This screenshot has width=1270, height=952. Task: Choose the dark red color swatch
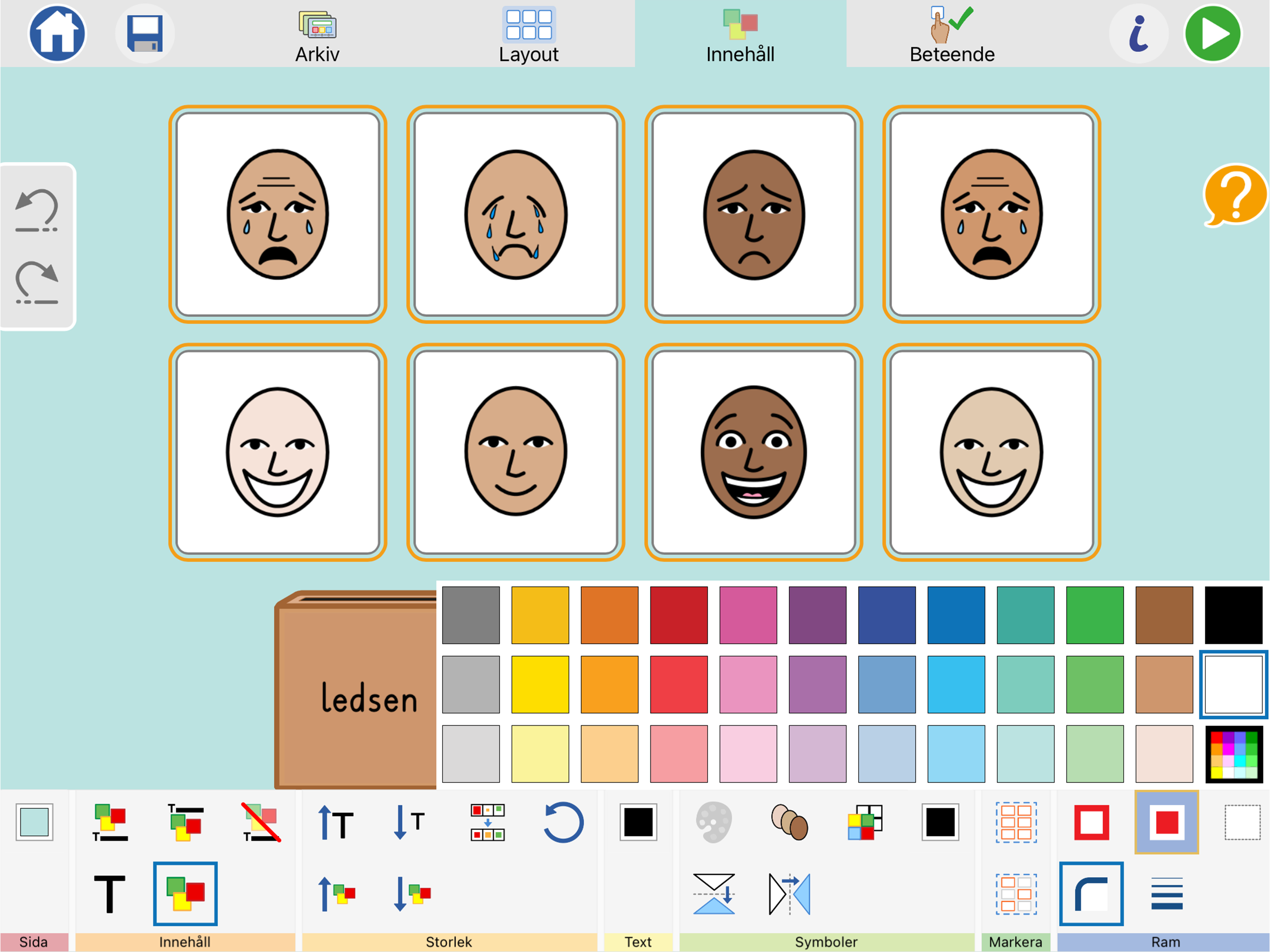coord(679,615)
